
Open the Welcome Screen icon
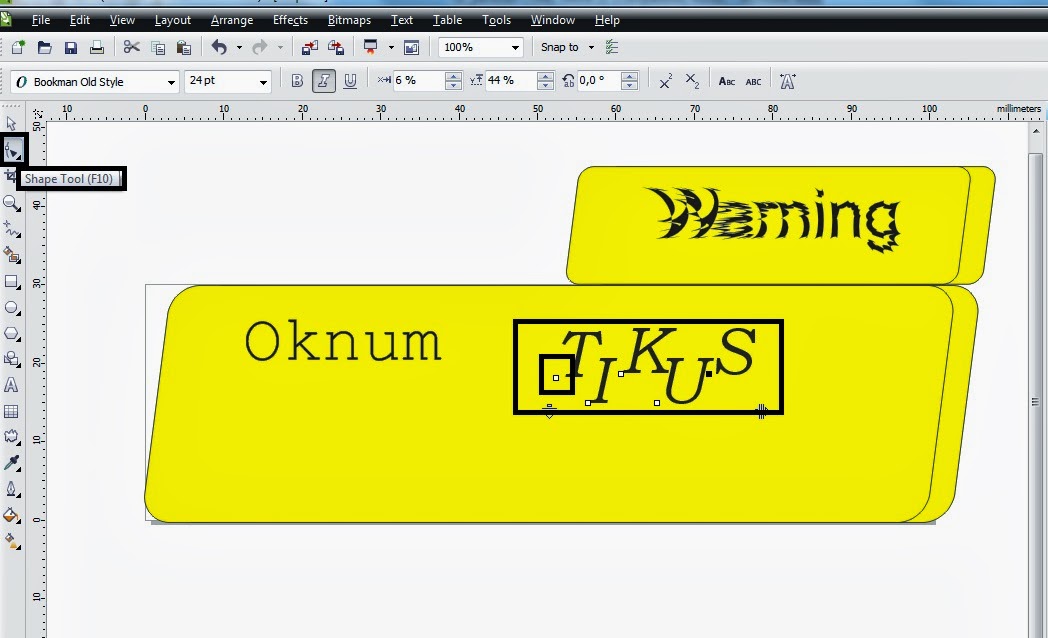pos(412,47)
